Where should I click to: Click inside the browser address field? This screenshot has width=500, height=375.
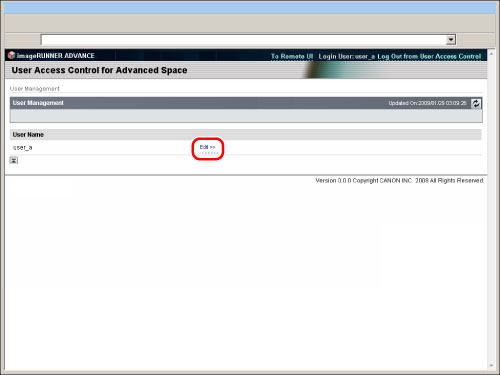(243, 40)
